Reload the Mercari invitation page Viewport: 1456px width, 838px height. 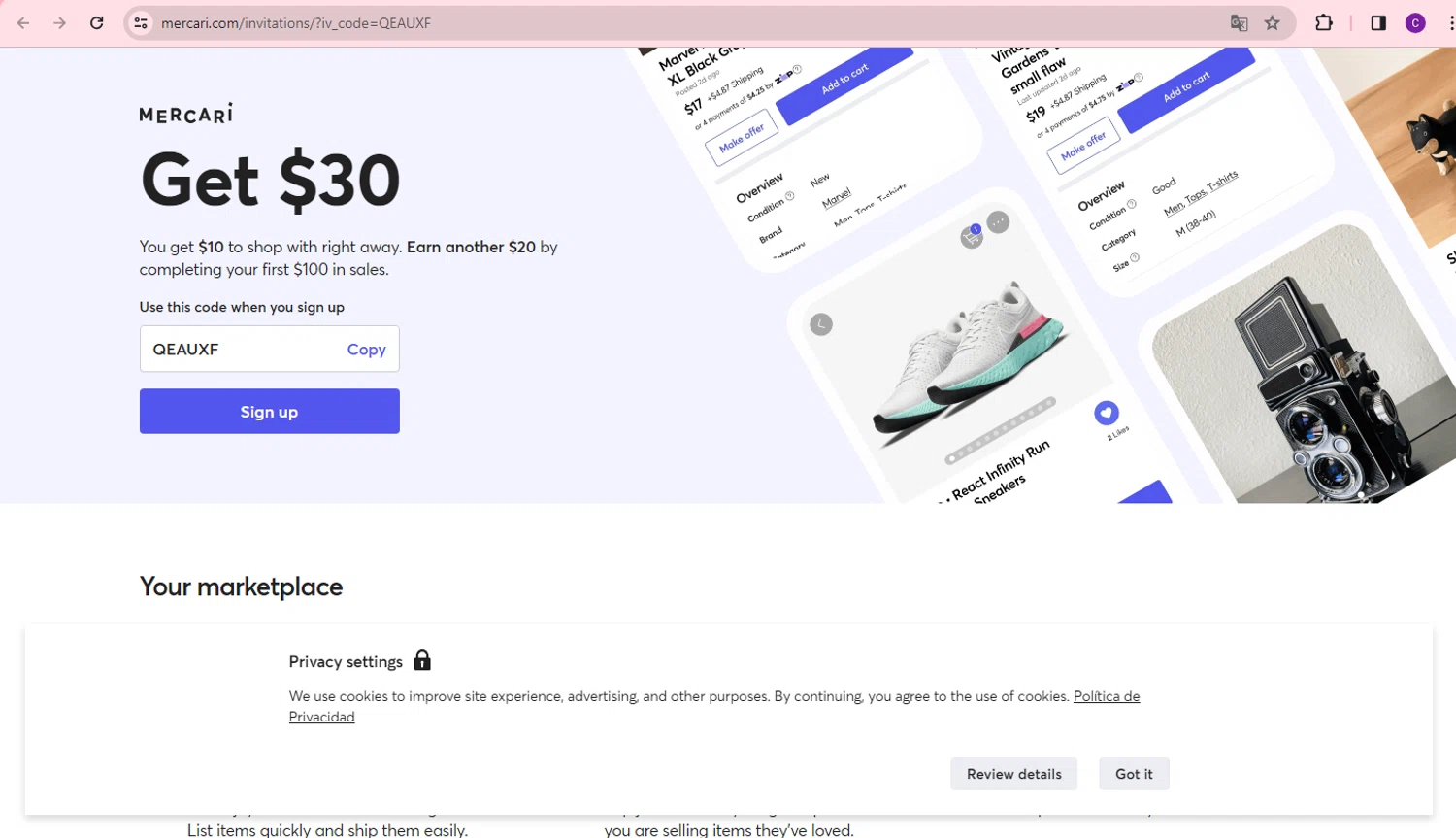click(x=97, y=23)
